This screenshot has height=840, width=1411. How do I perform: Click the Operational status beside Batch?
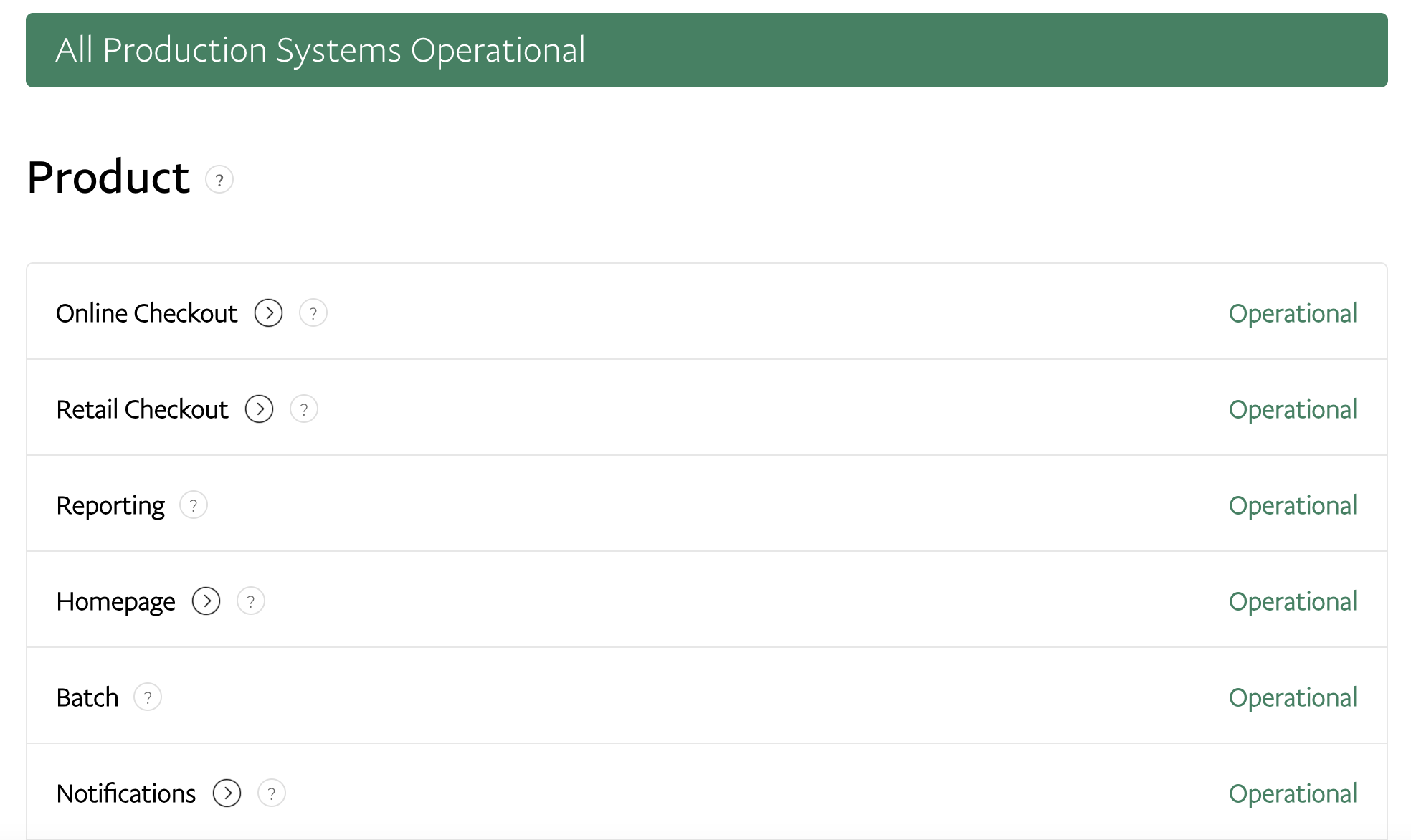coord(1293,697)
